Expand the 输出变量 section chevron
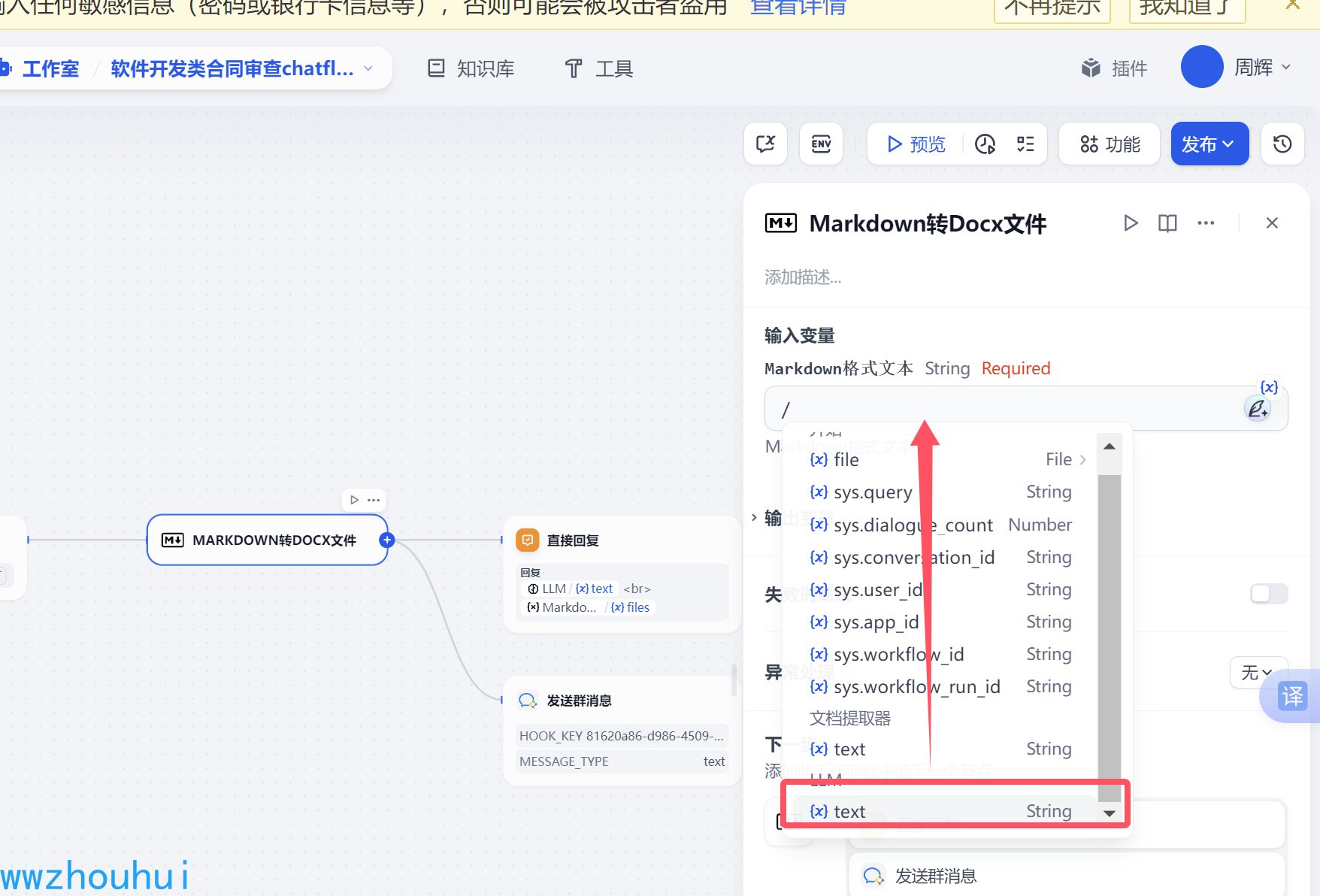The image size is (1320, 896). [x=754, y=517]
